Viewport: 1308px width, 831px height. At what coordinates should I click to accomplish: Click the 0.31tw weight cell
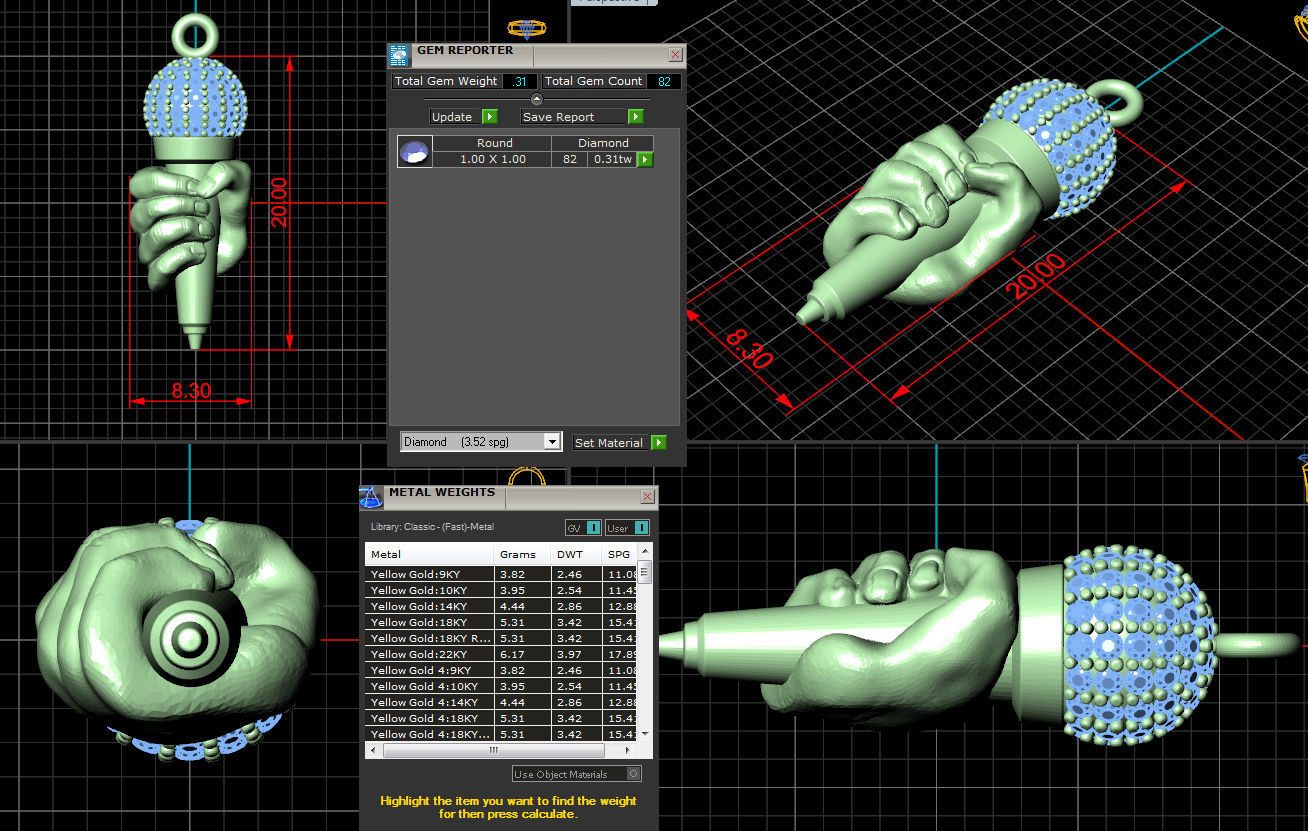[612, 159]
